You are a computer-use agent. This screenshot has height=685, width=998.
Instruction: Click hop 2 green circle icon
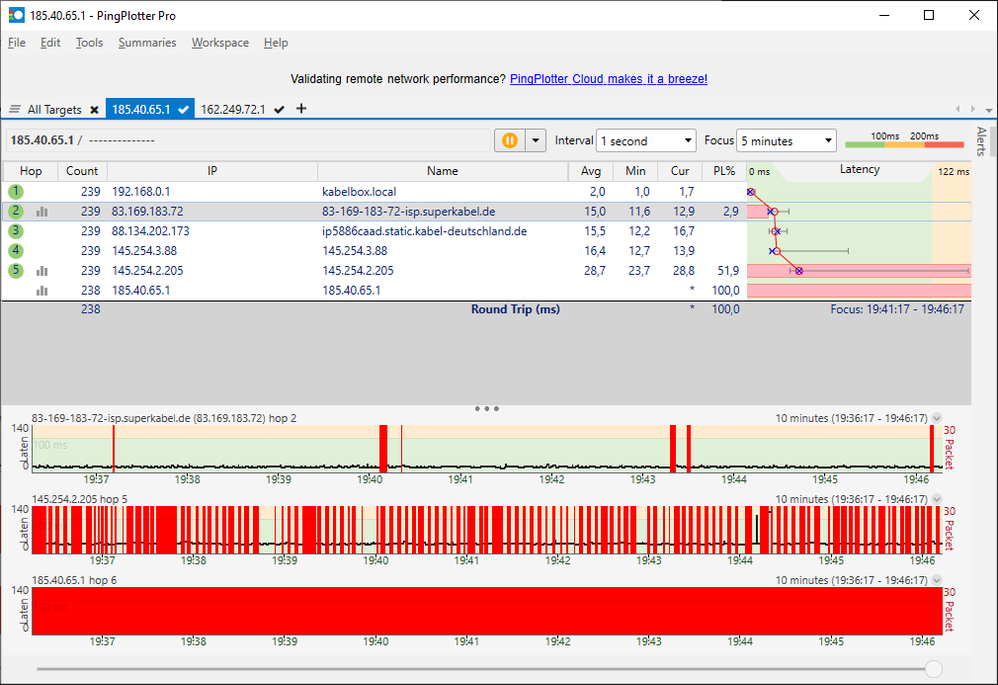(16, 211)
